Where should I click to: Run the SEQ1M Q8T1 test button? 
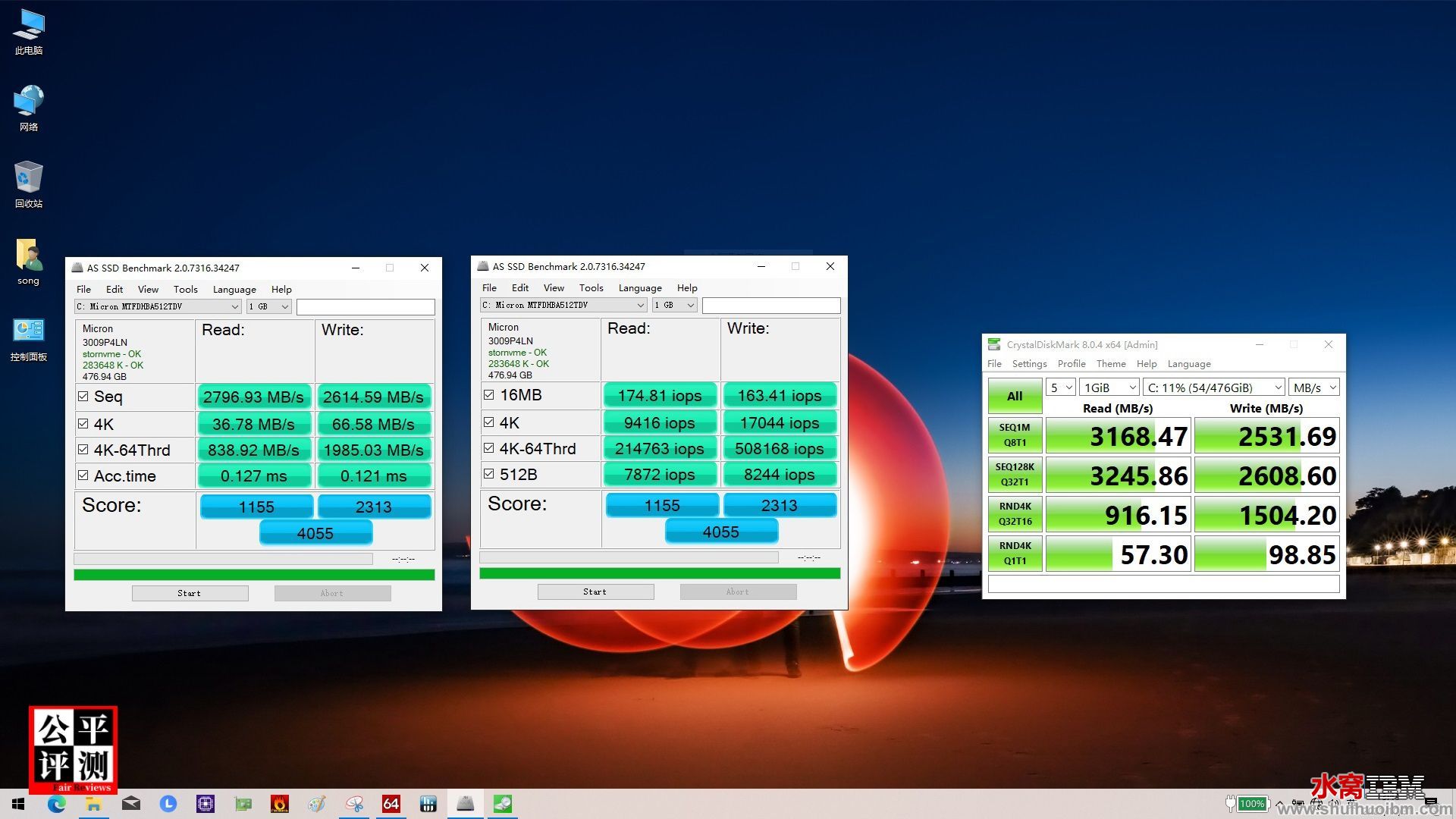coord(1015,435)
